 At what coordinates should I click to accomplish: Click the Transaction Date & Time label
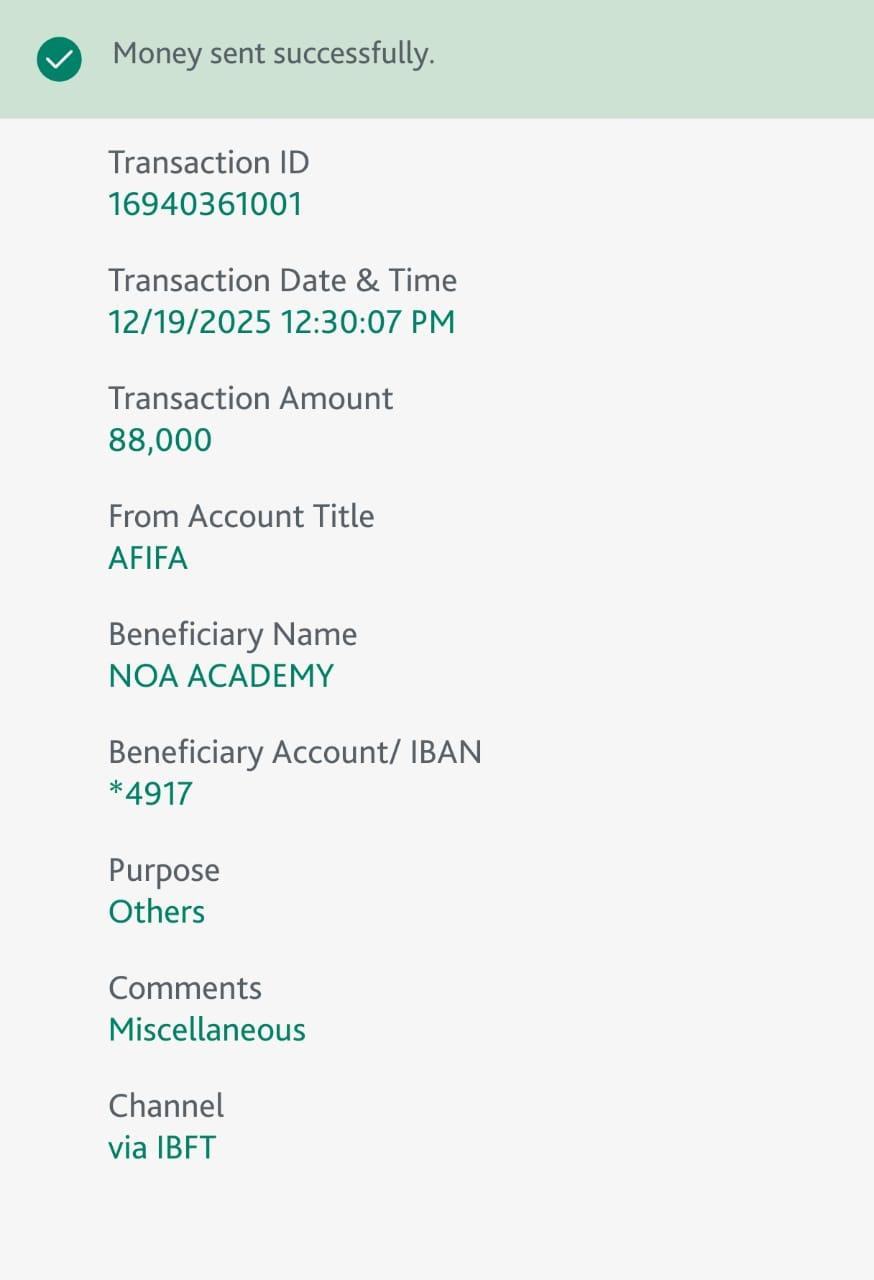282,280
